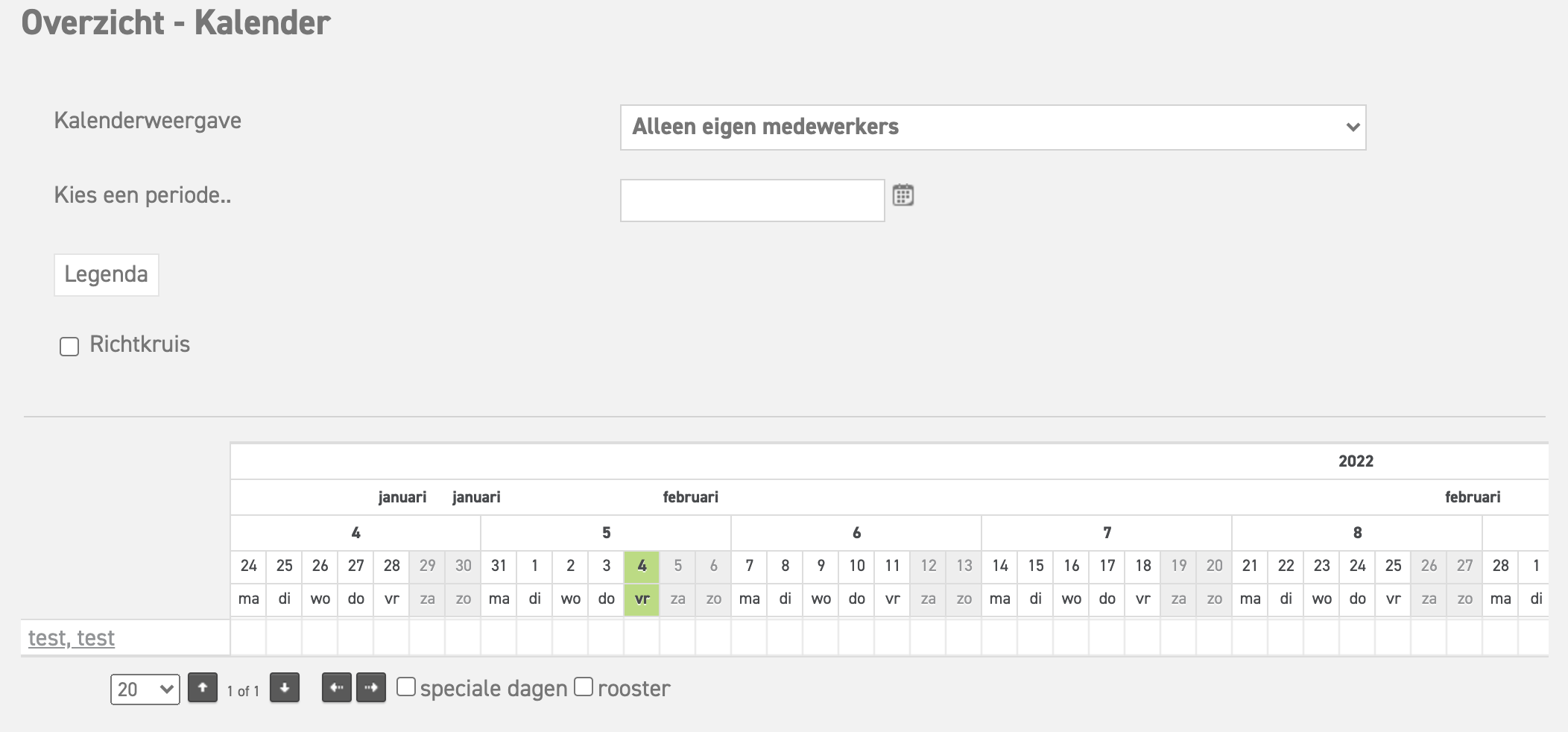Click the day 14 column header
The image size is (1568, 732).
point(999,566)
